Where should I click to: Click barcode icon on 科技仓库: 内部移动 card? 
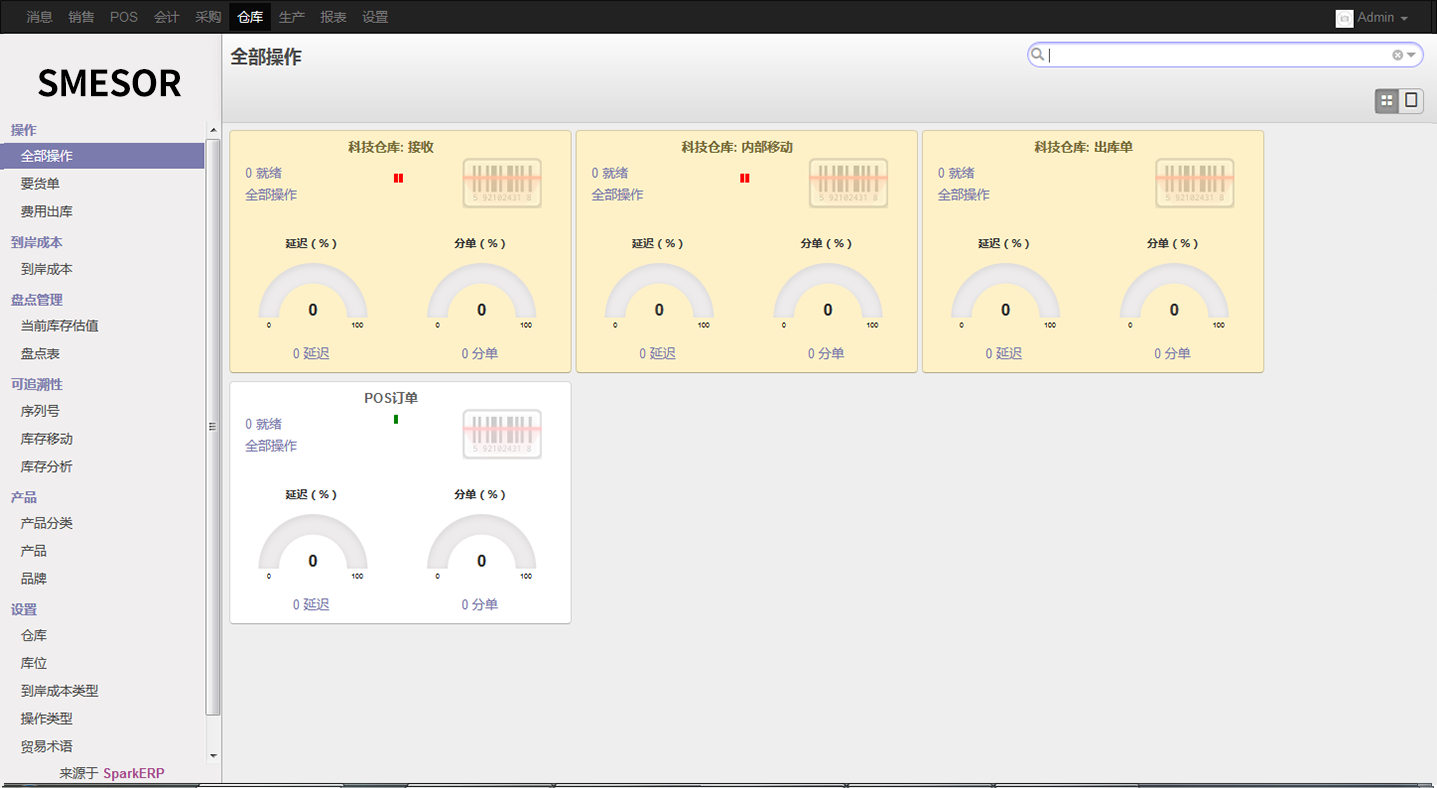[x=848, y=183]
